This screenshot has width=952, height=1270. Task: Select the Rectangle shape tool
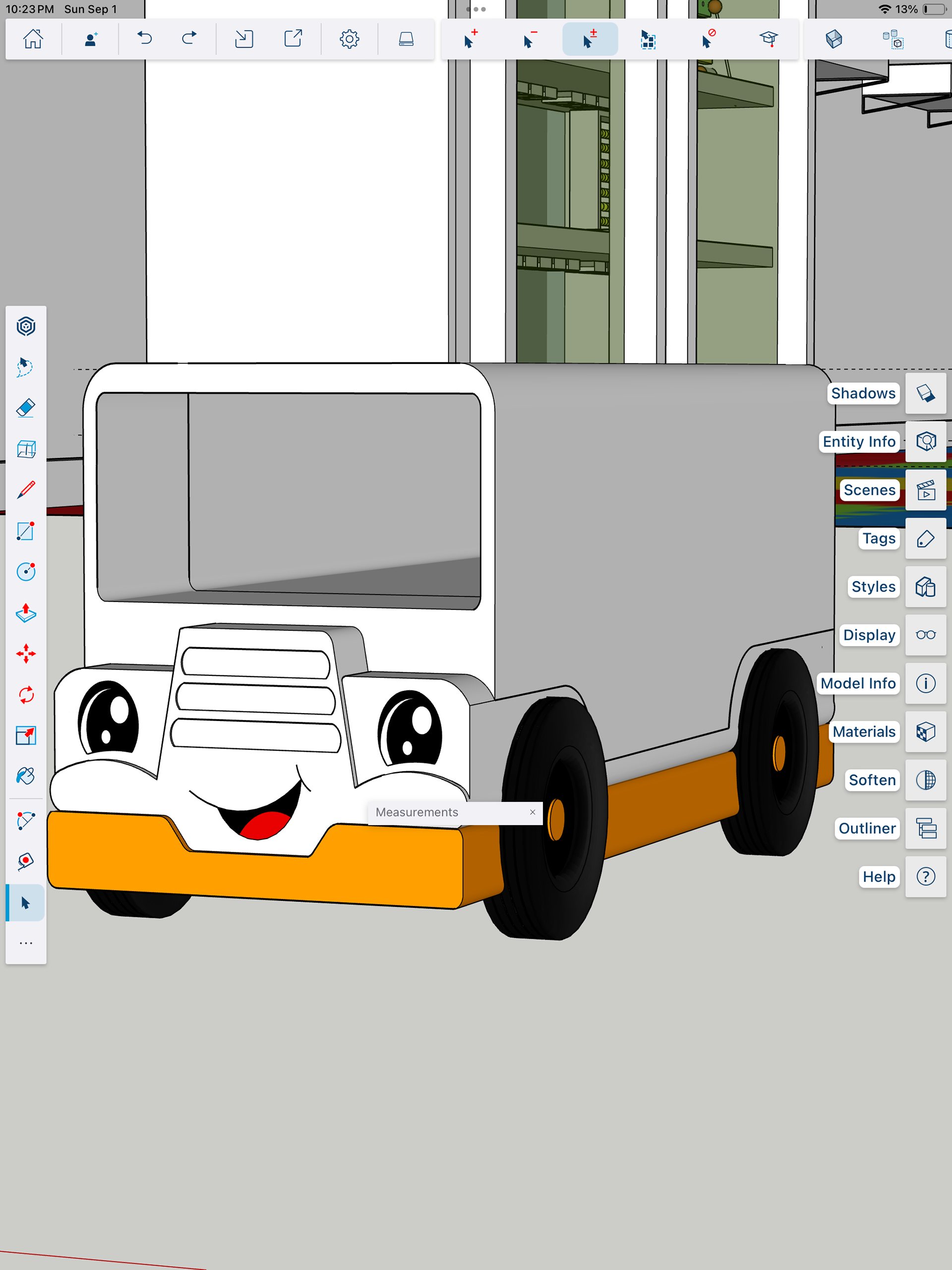pos(26,531)
